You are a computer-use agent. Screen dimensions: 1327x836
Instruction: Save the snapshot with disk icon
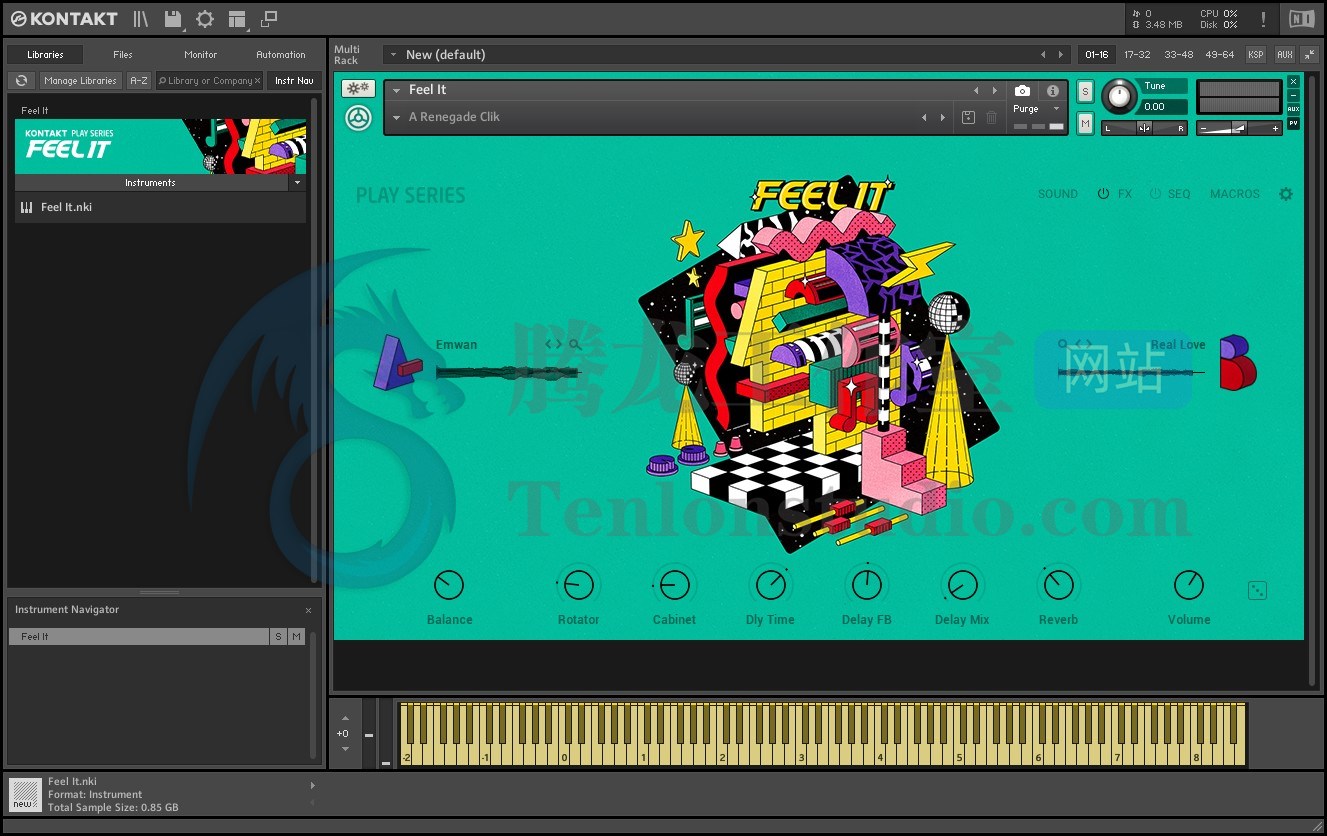(x=967, y=118)
